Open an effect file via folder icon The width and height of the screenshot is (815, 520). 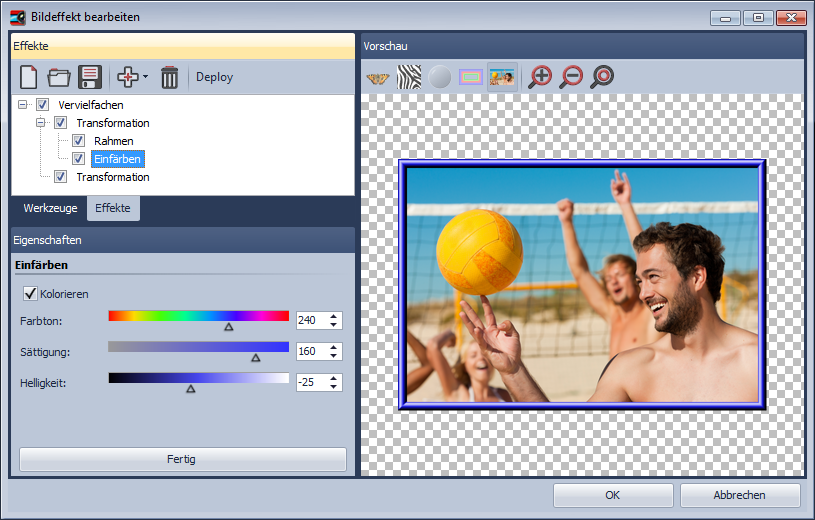pyautogui.click(x=59, y=77)
